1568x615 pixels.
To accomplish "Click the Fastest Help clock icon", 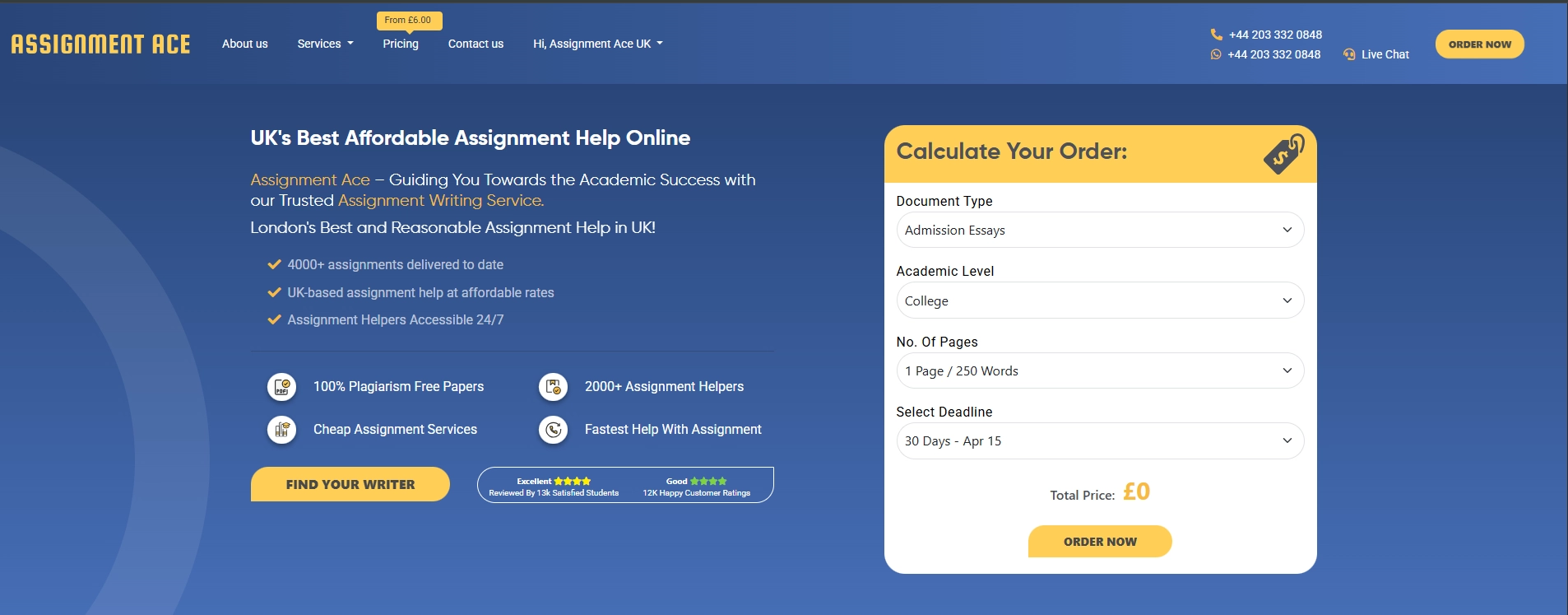I will (x=554, y=429).
